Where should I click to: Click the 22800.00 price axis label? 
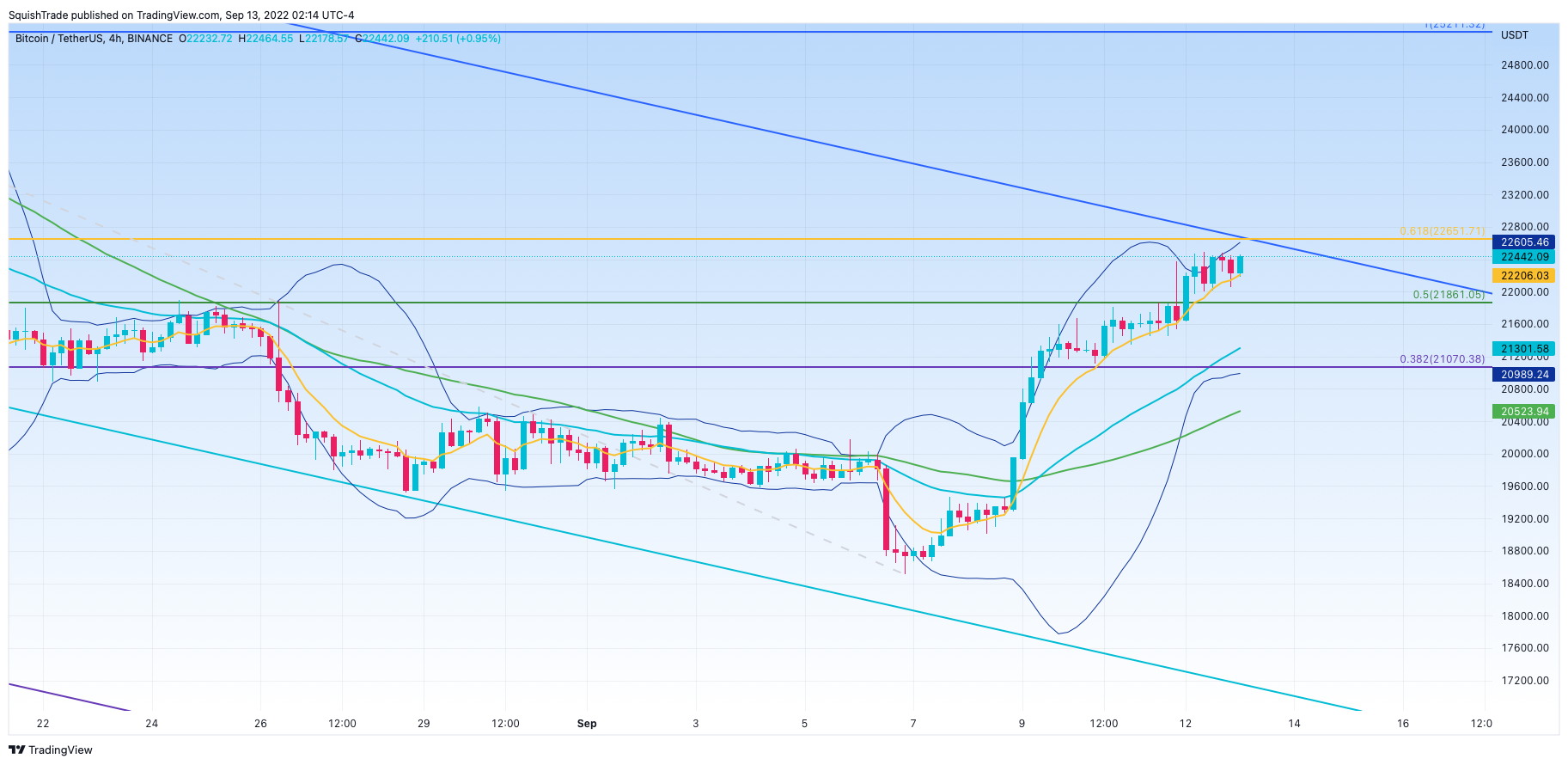[x=1525, y=227]
